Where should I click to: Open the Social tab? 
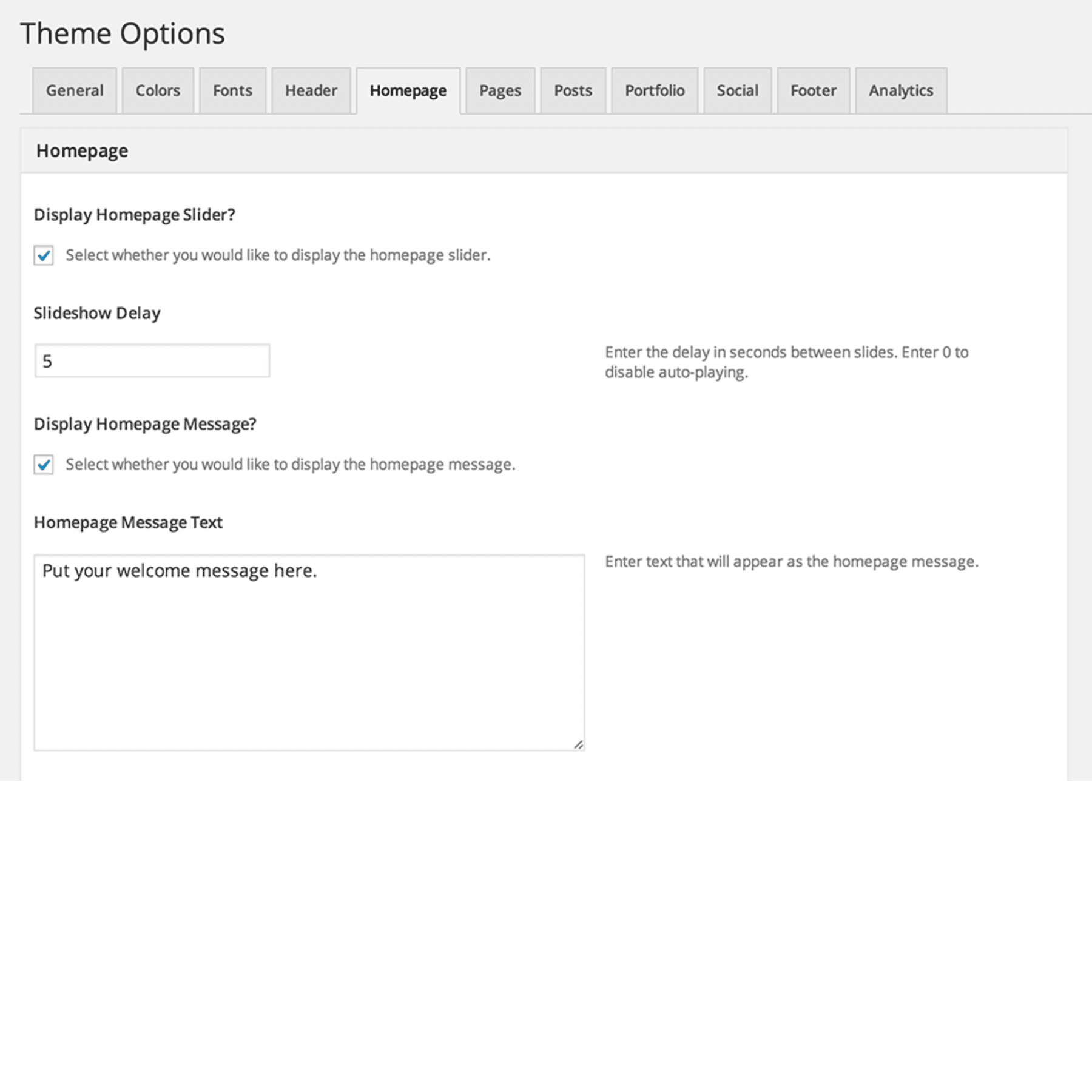tap(738, 90)
